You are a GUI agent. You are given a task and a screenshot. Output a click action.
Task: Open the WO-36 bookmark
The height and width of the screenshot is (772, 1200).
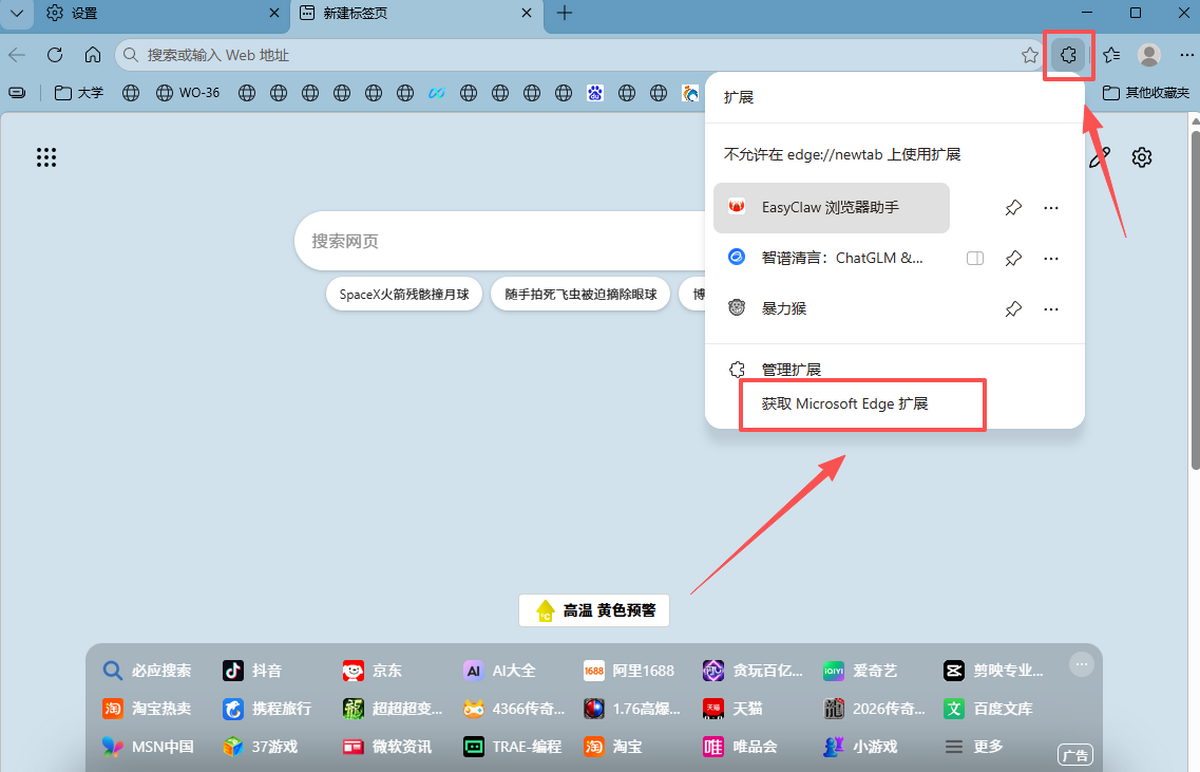tap(188, 93)
